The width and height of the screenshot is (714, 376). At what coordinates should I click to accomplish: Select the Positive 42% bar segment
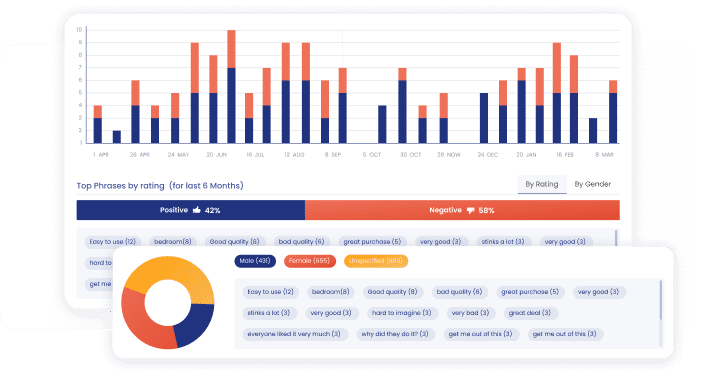(x=191, y=210)
